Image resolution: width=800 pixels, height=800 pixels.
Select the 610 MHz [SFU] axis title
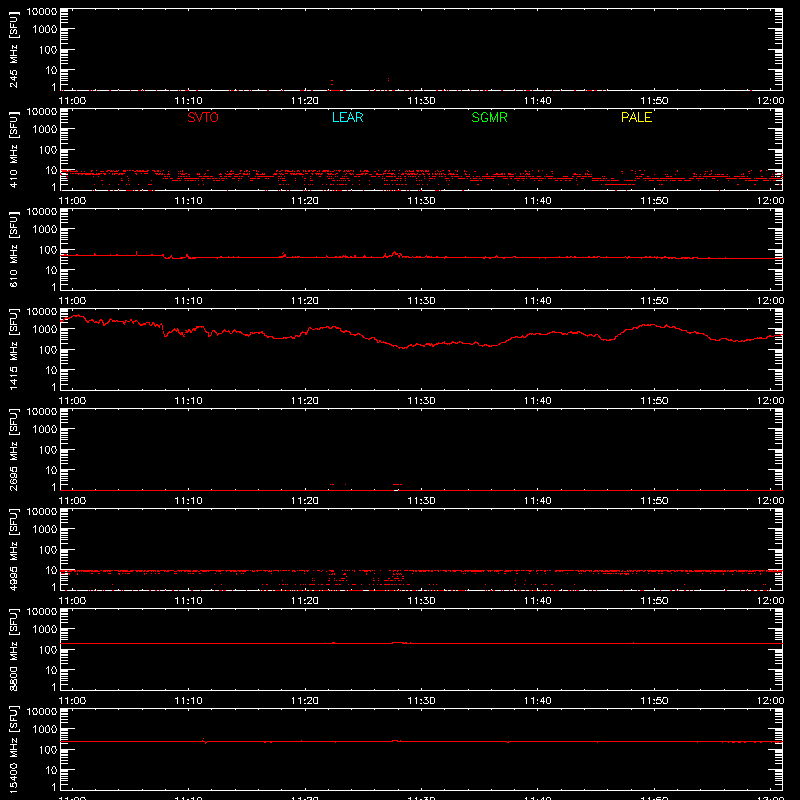pyautogui.click(x=14, y=249)
